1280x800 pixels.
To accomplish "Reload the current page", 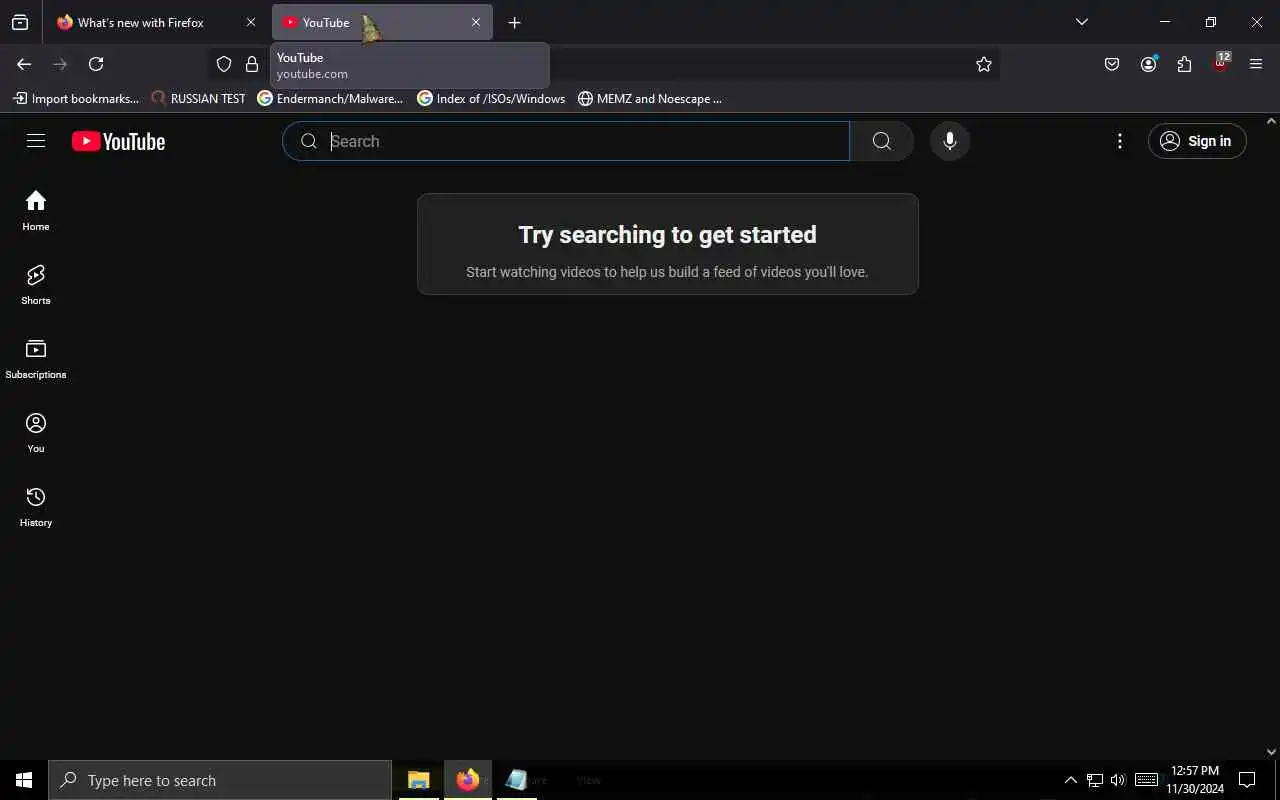I will (96, 64).
